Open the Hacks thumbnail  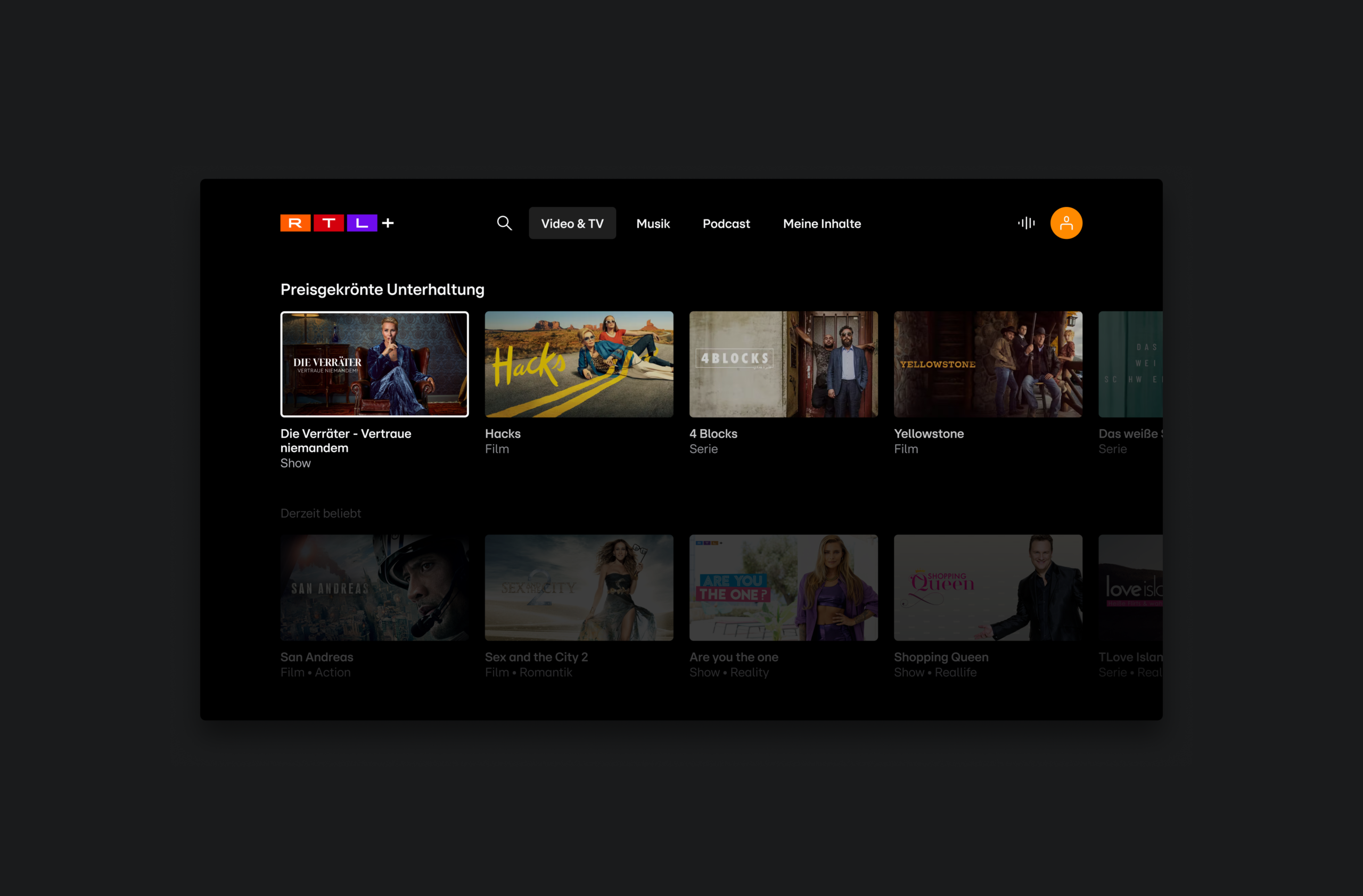click(579, 364)
